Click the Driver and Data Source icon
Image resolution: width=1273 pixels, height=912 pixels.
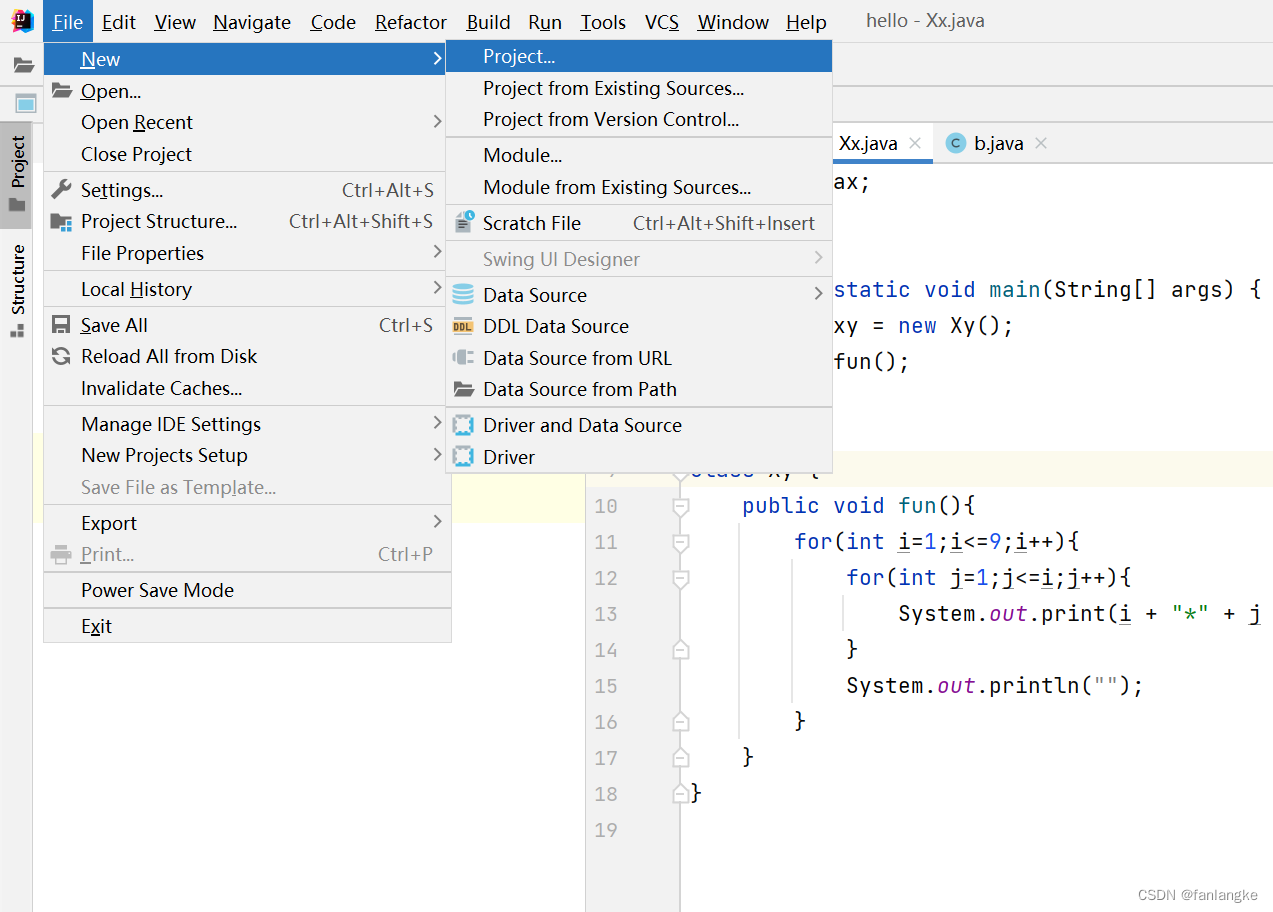[x=463, y=425]
